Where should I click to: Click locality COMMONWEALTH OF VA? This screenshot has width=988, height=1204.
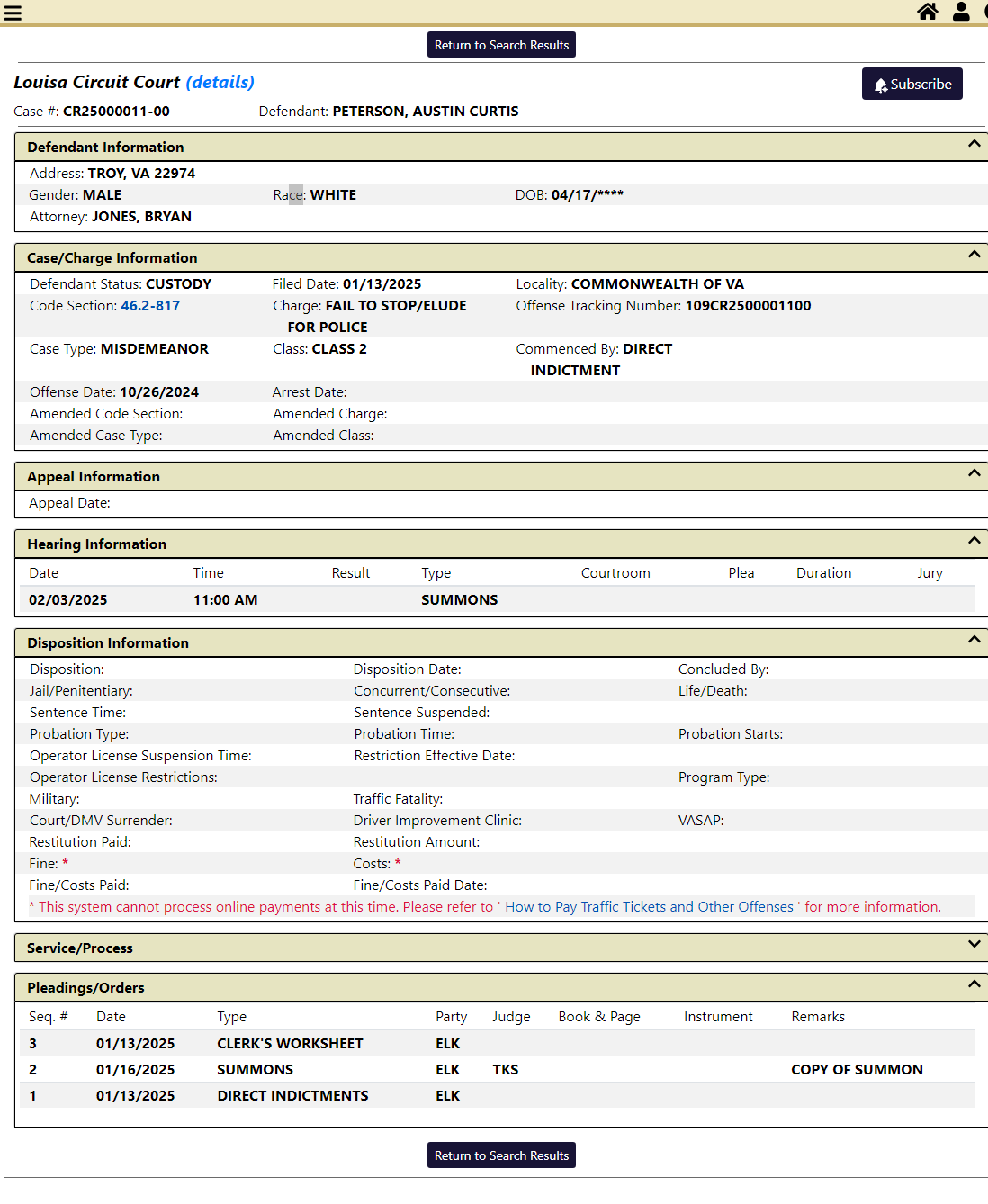coord(658,284)
